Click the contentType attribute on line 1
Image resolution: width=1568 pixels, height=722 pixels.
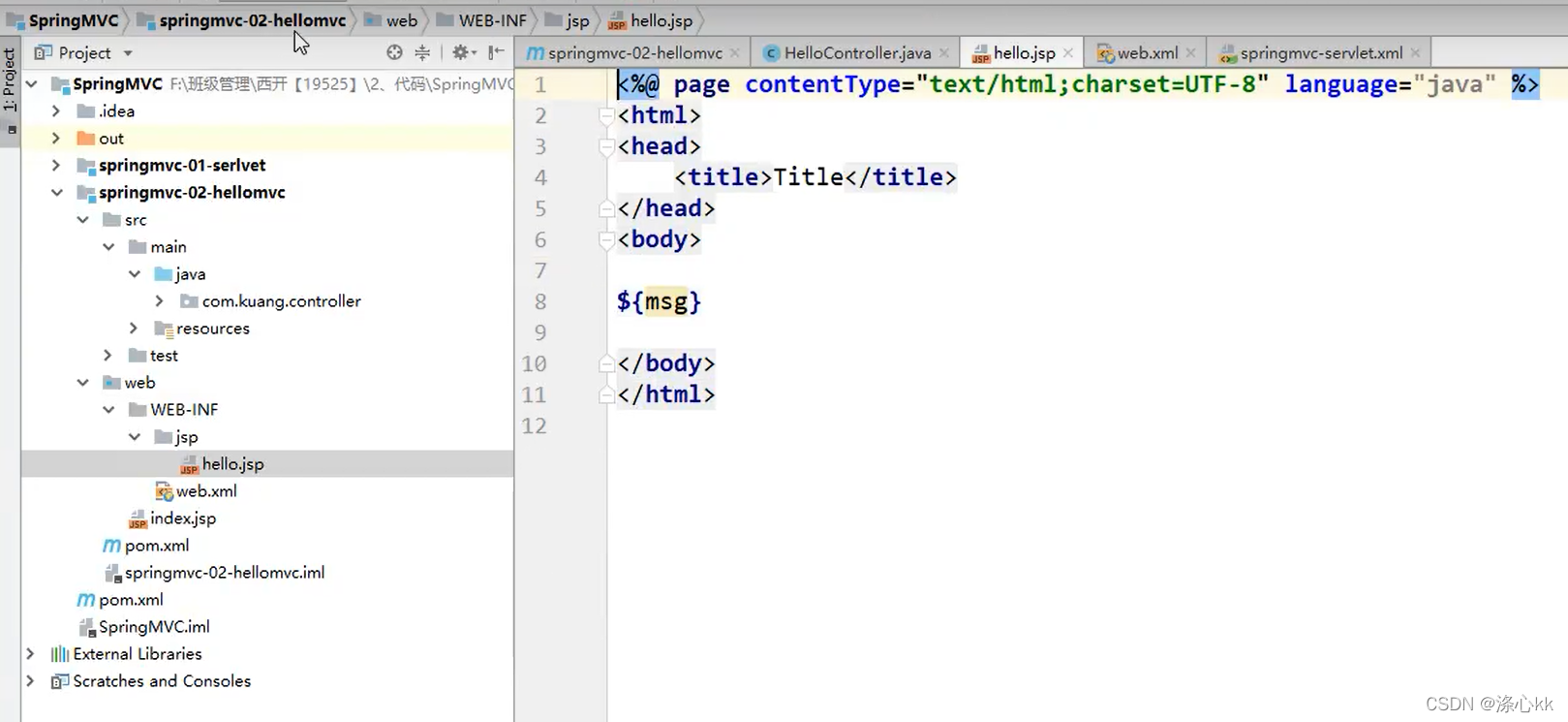823,84
